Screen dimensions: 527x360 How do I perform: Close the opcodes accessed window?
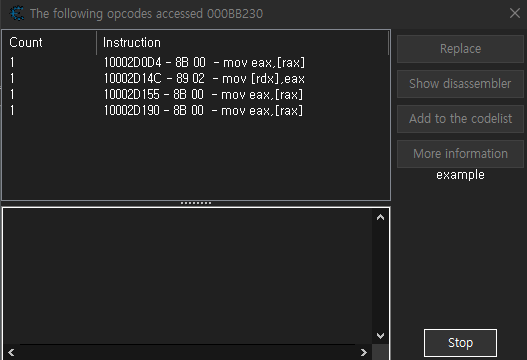coord(515,13)
